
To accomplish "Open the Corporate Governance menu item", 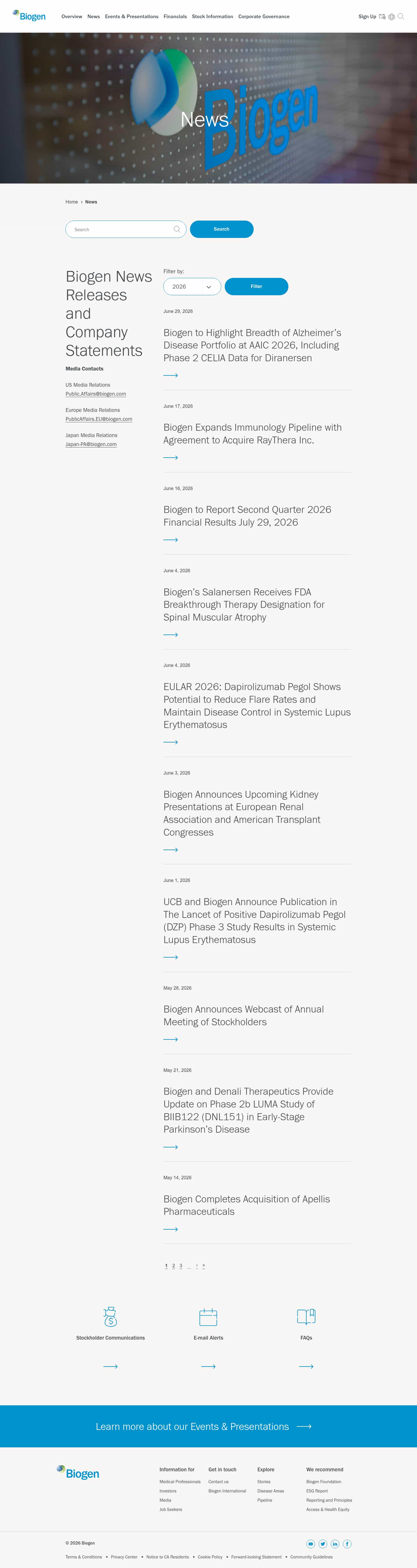I will coord(264,16).
